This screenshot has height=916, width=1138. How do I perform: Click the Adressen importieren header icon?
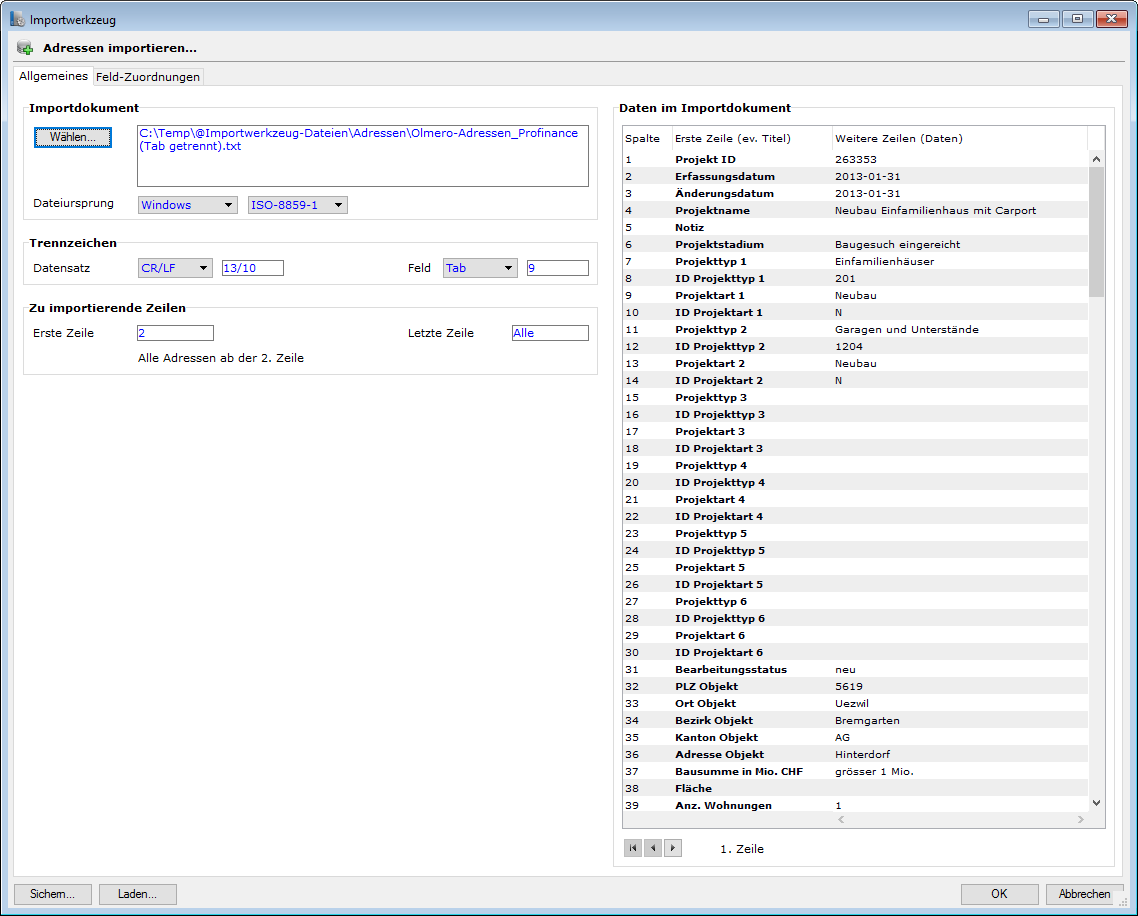(25, 48)
